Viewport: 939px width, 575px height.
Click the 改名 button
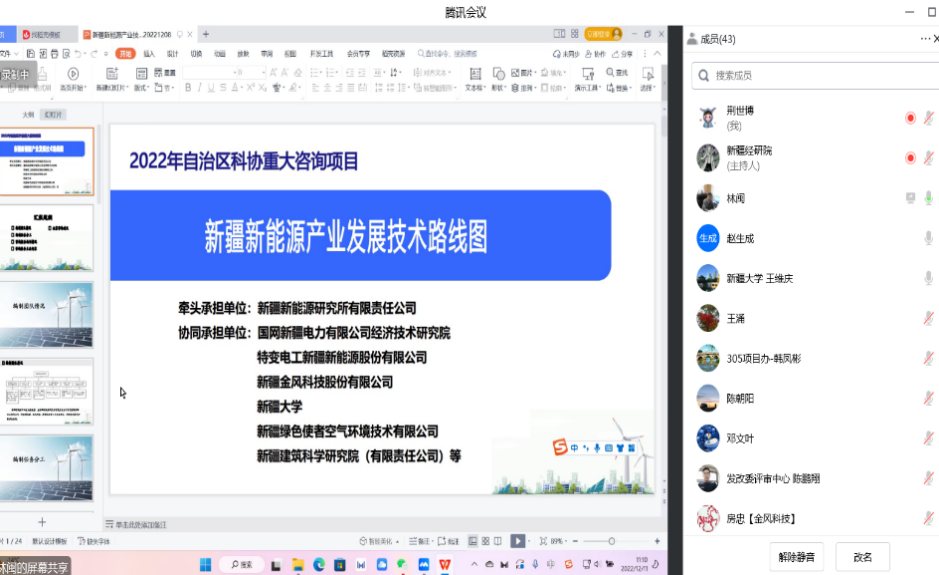(862, 557)
